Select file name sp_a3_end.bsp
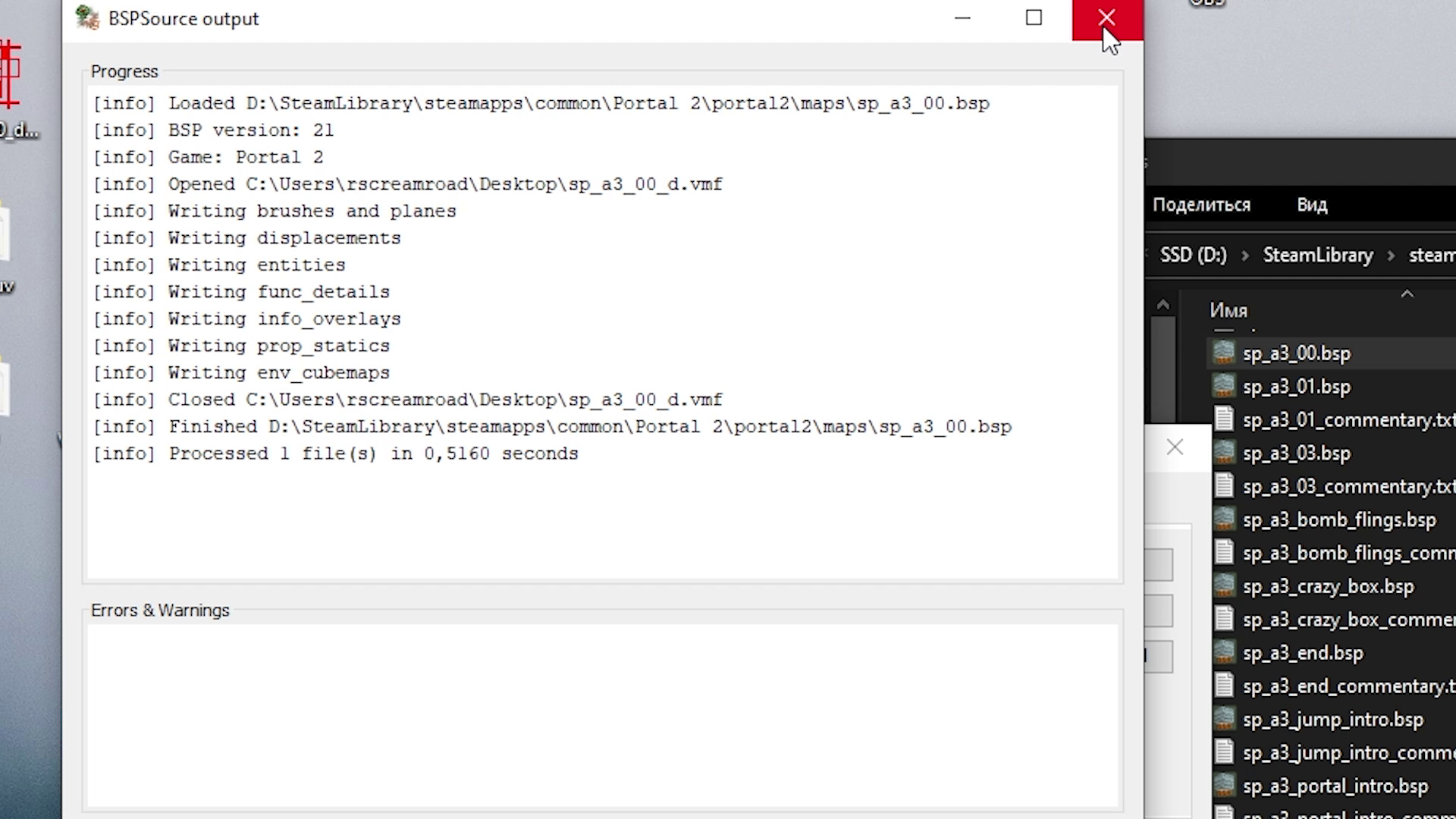 point(1303,654)
